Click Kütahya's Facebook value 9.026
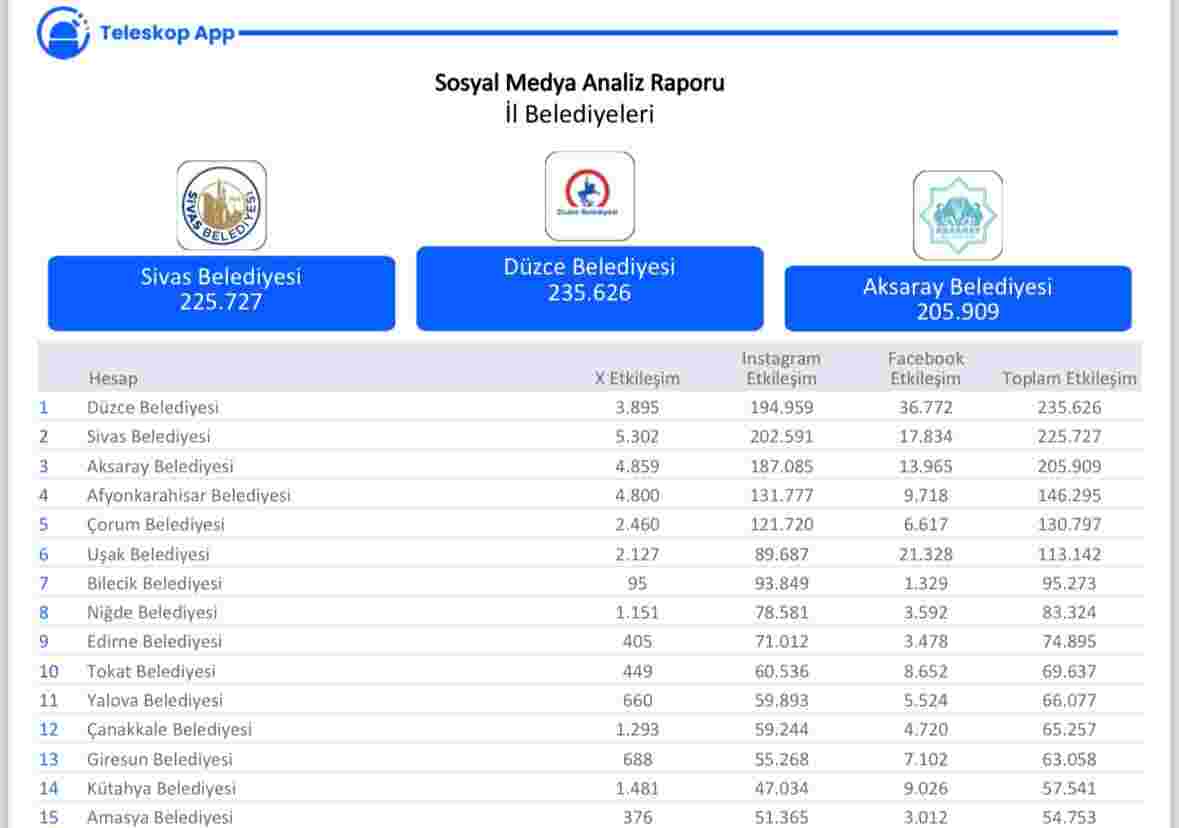1179x828 pixels. click(926, 788)
